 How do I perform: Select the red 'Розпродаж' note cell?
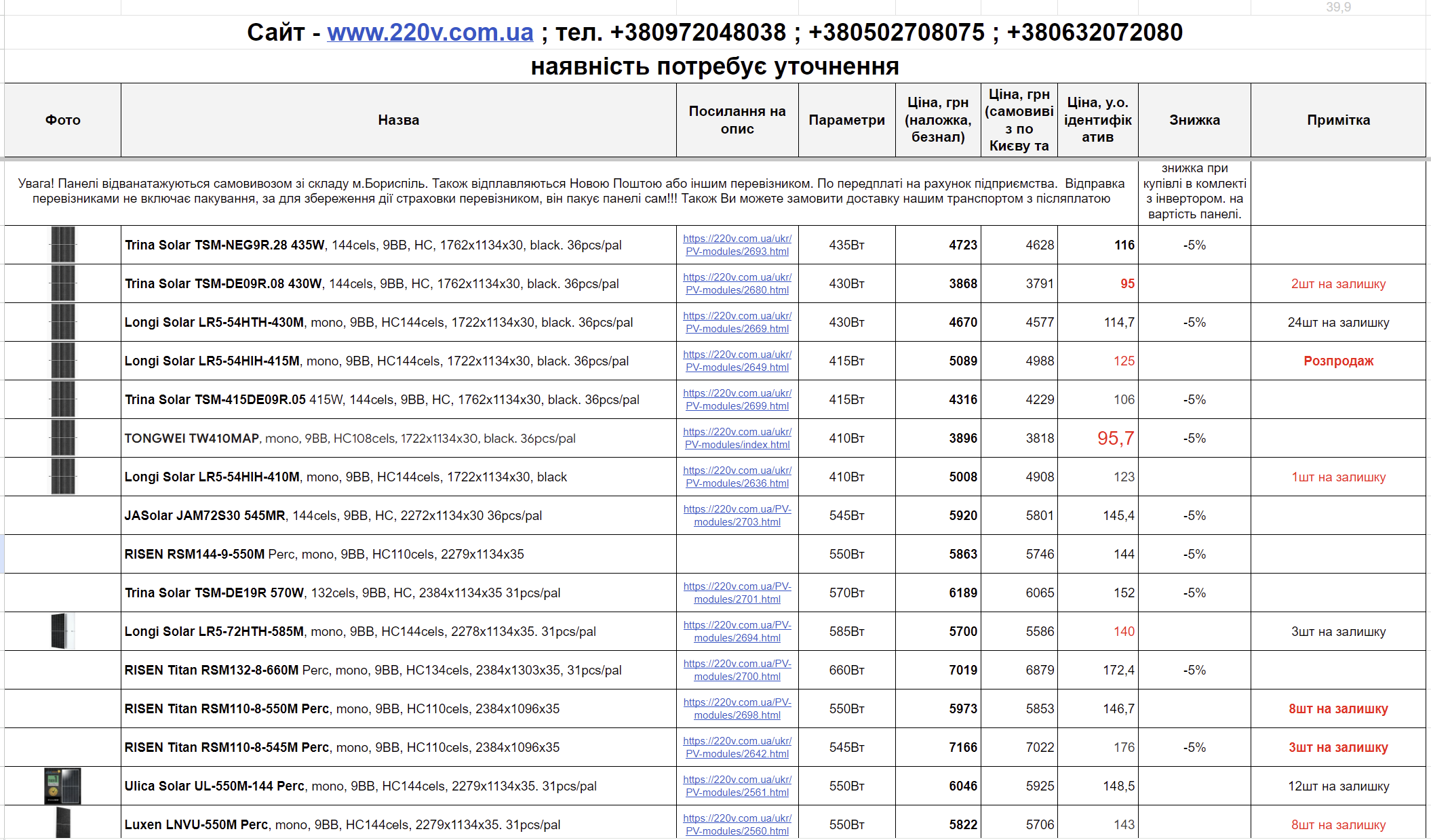tap(1338, 361)
